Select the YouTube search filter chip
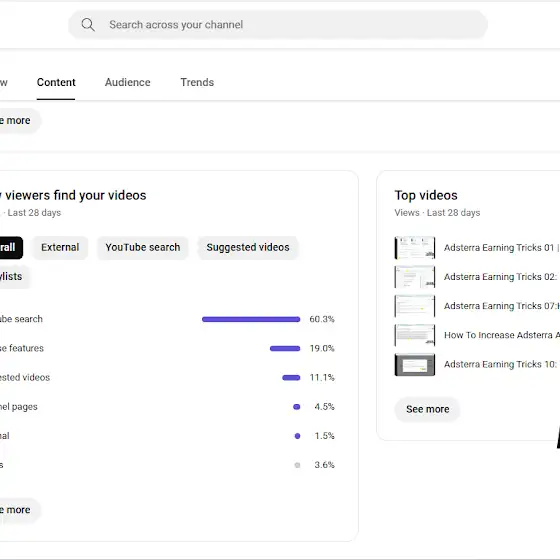 coord(142,248)
